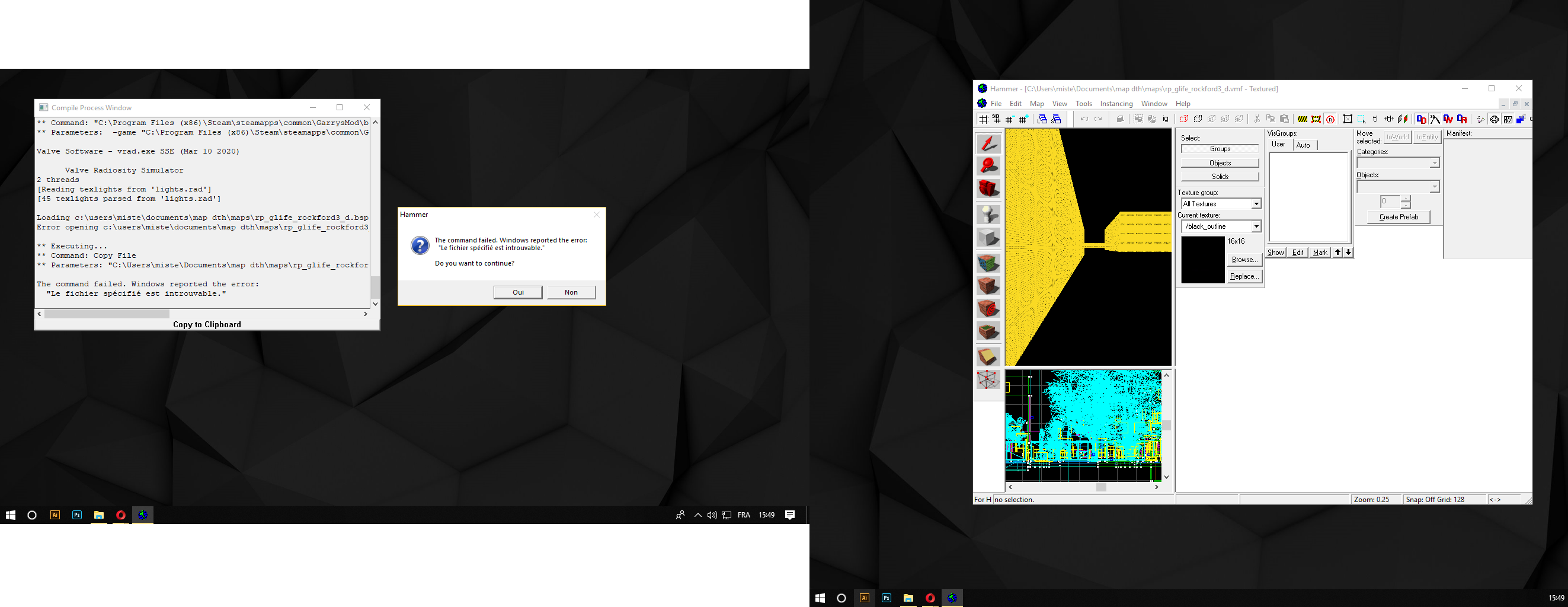Switch to the Auto VisGroups tab
Screen dimensions: 1568x607
coord(1303,145)
